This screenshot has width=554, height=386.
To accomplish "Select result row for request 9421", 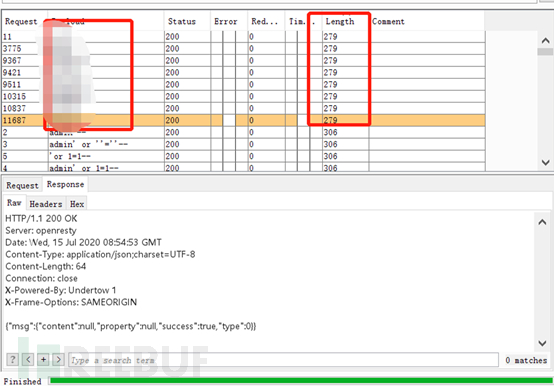I will pyautogui.click(x=243, y=72).
